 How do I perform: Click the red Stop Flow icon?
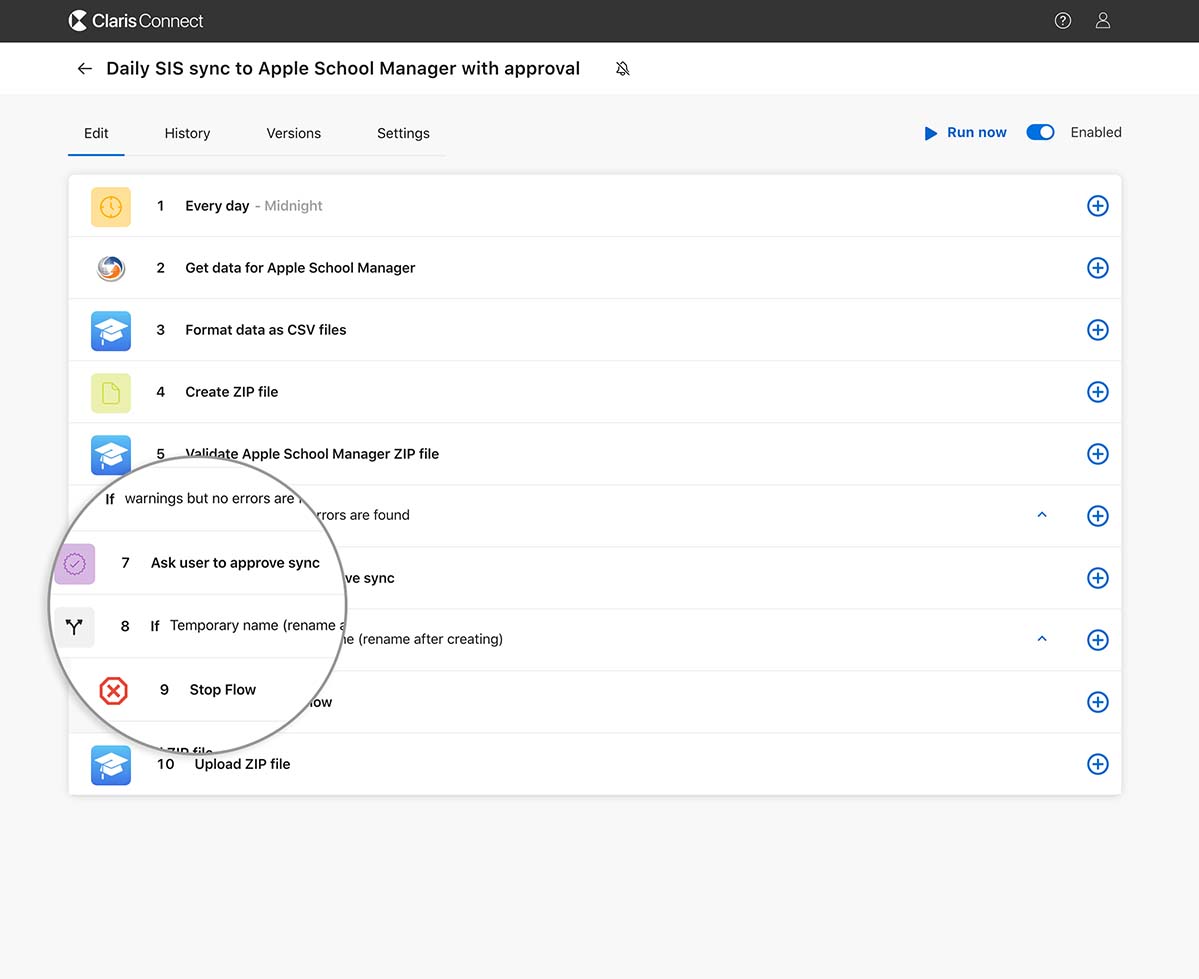[113, 691]
